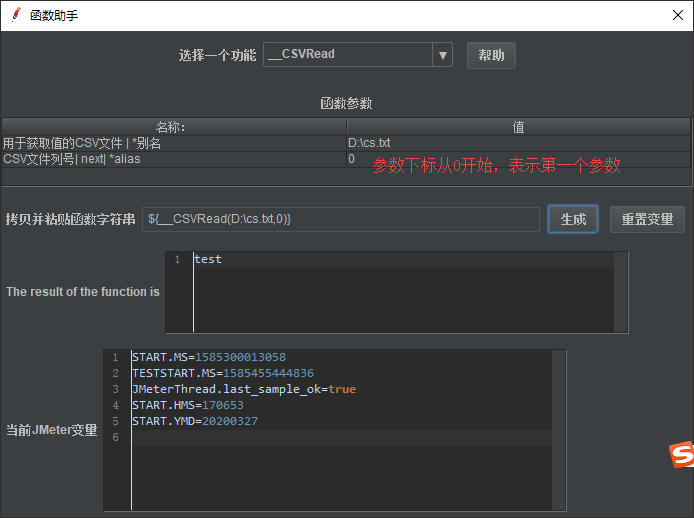Click the 值 column header
Viewport: 694px width, 518px height.
(x=519, y=127)
